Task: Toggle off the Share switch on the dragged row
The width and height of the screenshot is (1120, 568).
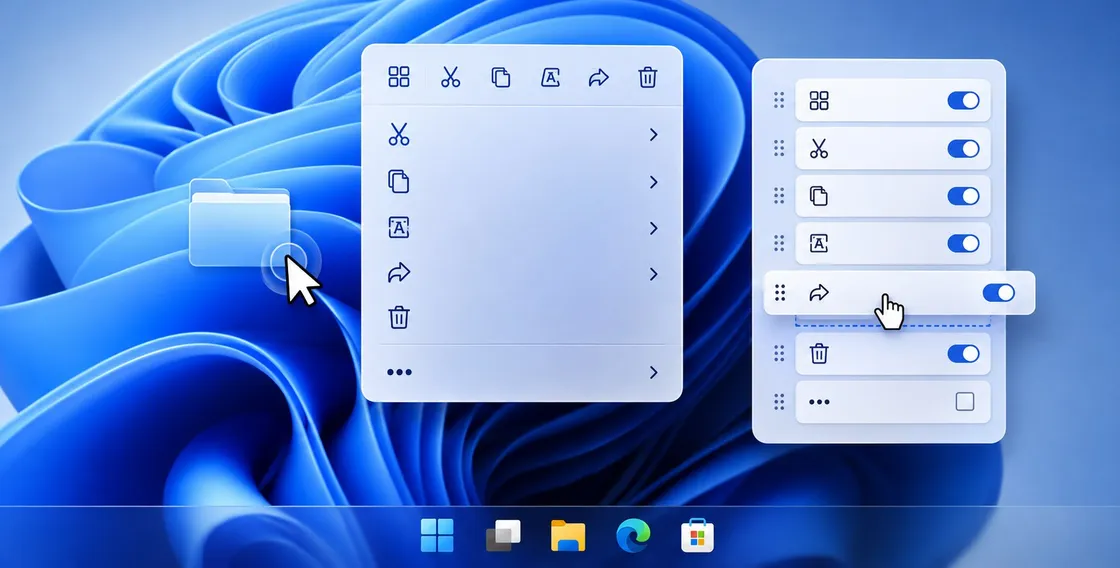Action: pyautogui.click(x=999, y=292)
